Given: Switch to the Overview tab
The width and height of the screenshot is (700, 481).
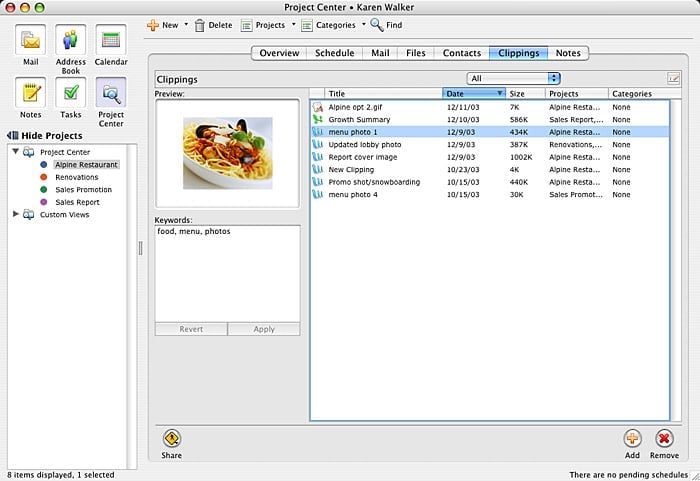Looking at the screenshot, I should [279, 53].
